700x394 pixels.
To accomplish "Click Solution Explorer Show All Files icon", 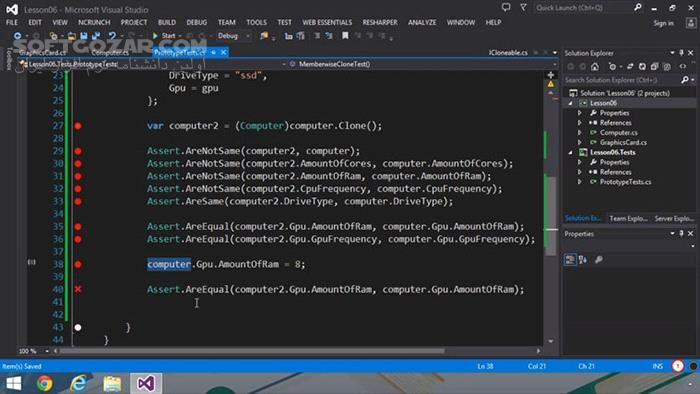I will point(667,66).
